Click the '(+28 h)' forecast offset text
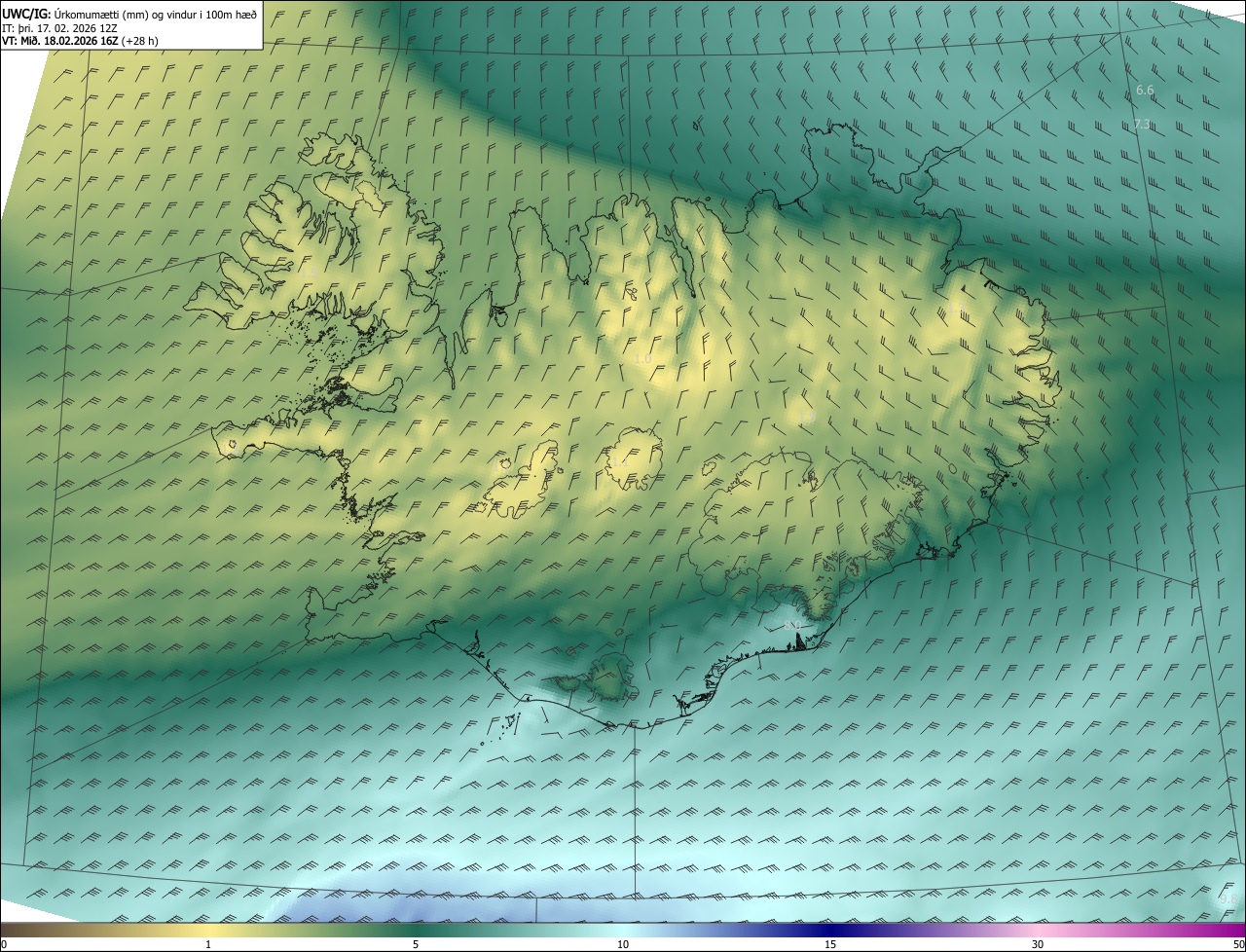The image size is (1246, 952). point(141,41)
